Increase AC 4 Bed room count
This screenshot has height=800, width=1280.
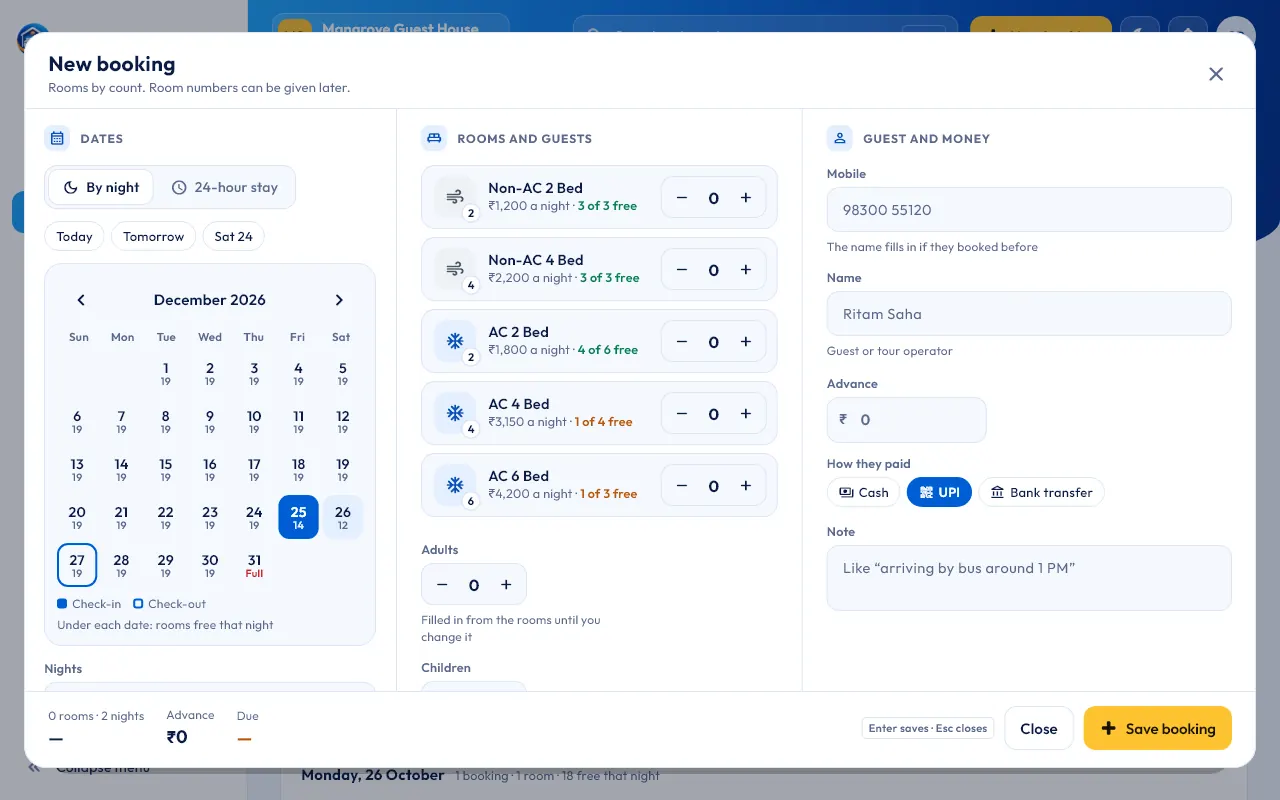pyautogui.click(x=745, y=414)
